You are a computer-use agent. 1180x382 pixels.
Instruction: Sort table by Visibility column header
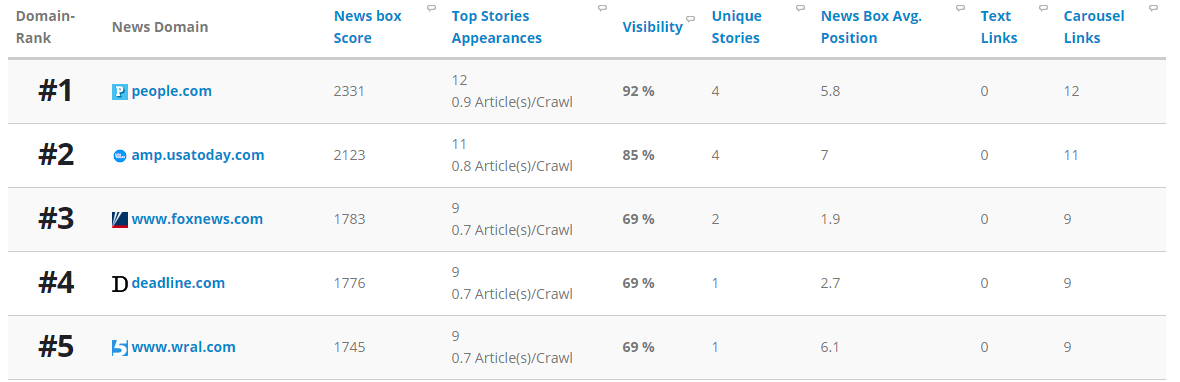coord(652,27)
